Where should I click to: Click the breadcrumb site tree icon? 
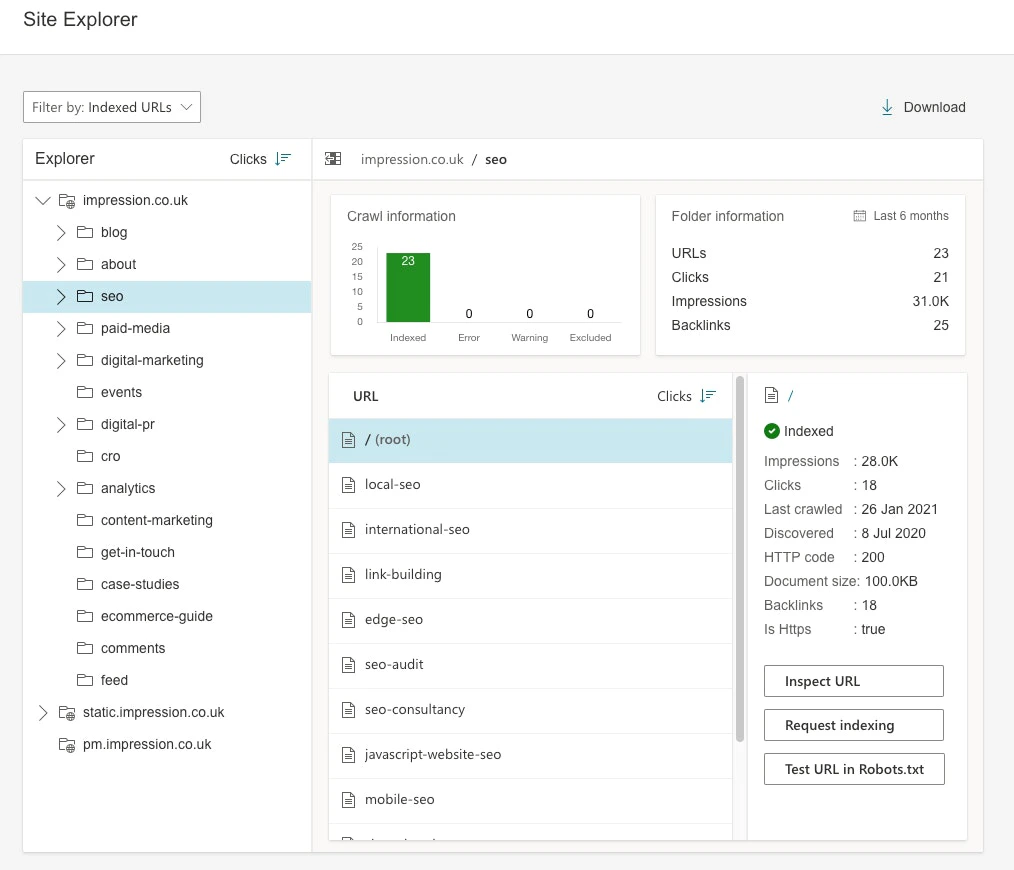point(333,159)
